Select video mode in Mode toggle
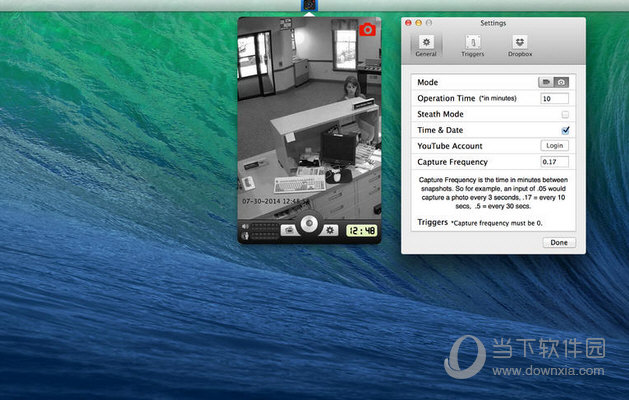The image size is (629, 400). tap(546, 82)
